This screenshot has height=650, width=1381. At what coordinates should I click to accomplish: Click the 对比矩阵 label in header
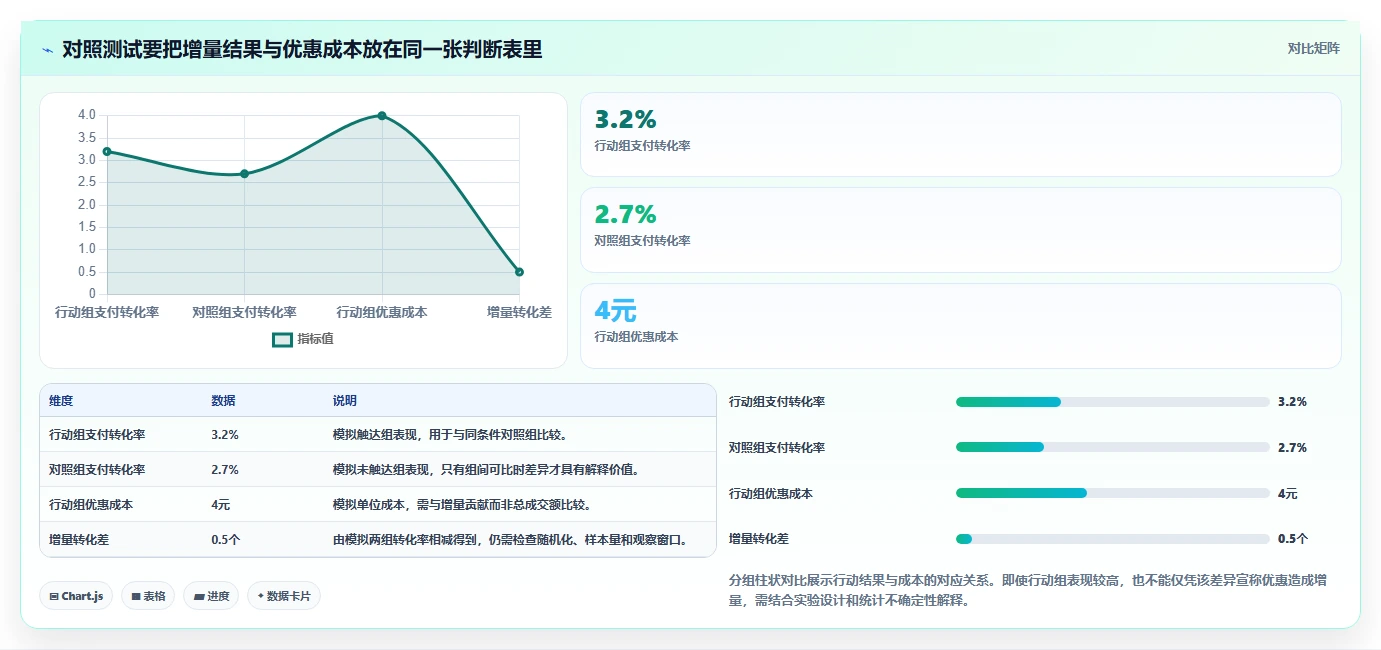click(1313, 48)
